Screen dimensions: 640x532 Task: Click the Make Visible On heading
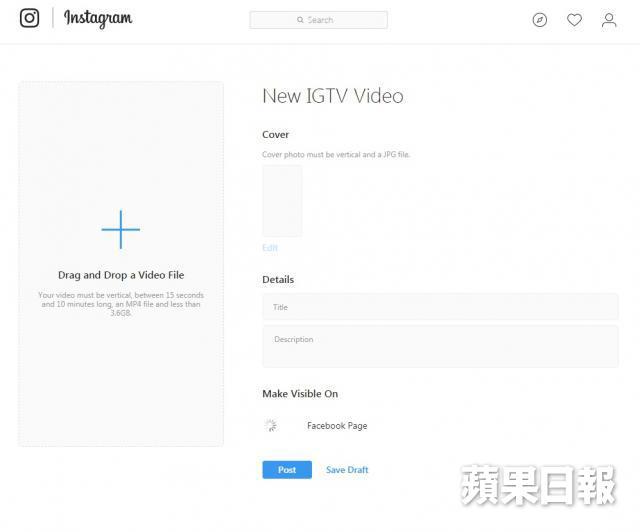click(300, 394)
